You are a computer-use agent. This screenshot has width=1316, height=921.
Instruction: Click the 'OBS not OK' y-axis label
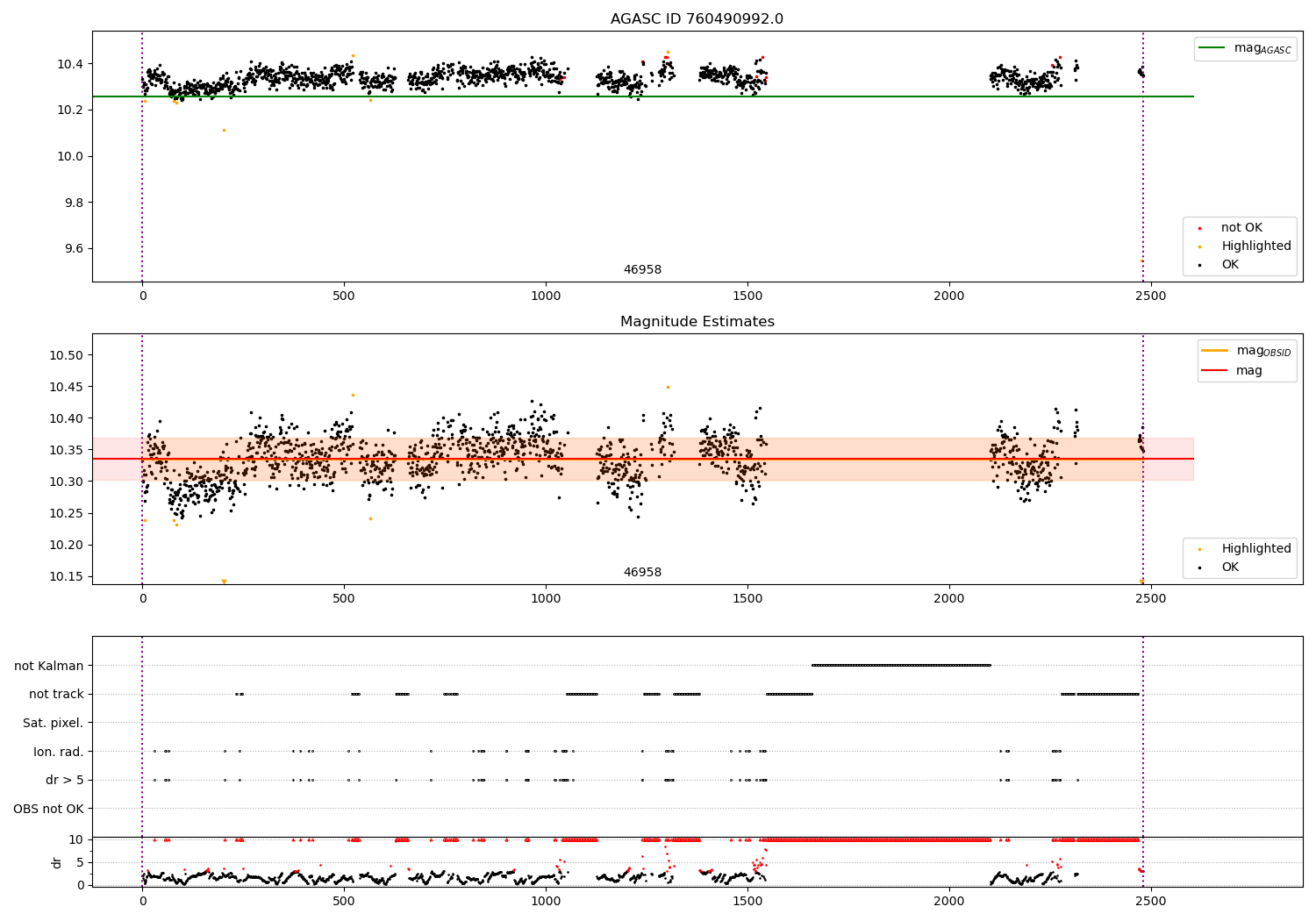[x=49, y=809]
